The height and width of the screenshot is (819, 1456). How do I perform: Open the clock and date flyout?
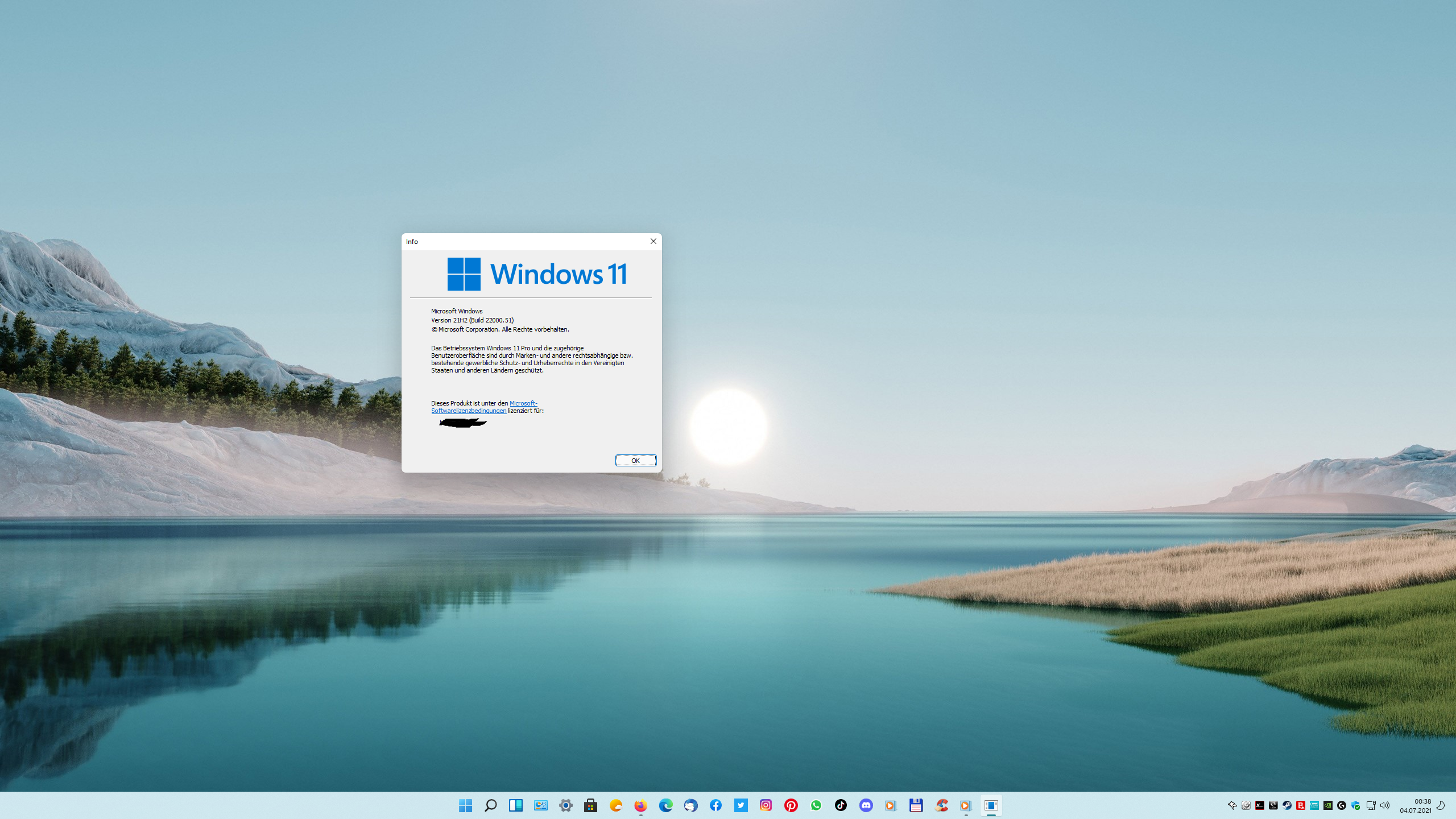point(1415,805)
